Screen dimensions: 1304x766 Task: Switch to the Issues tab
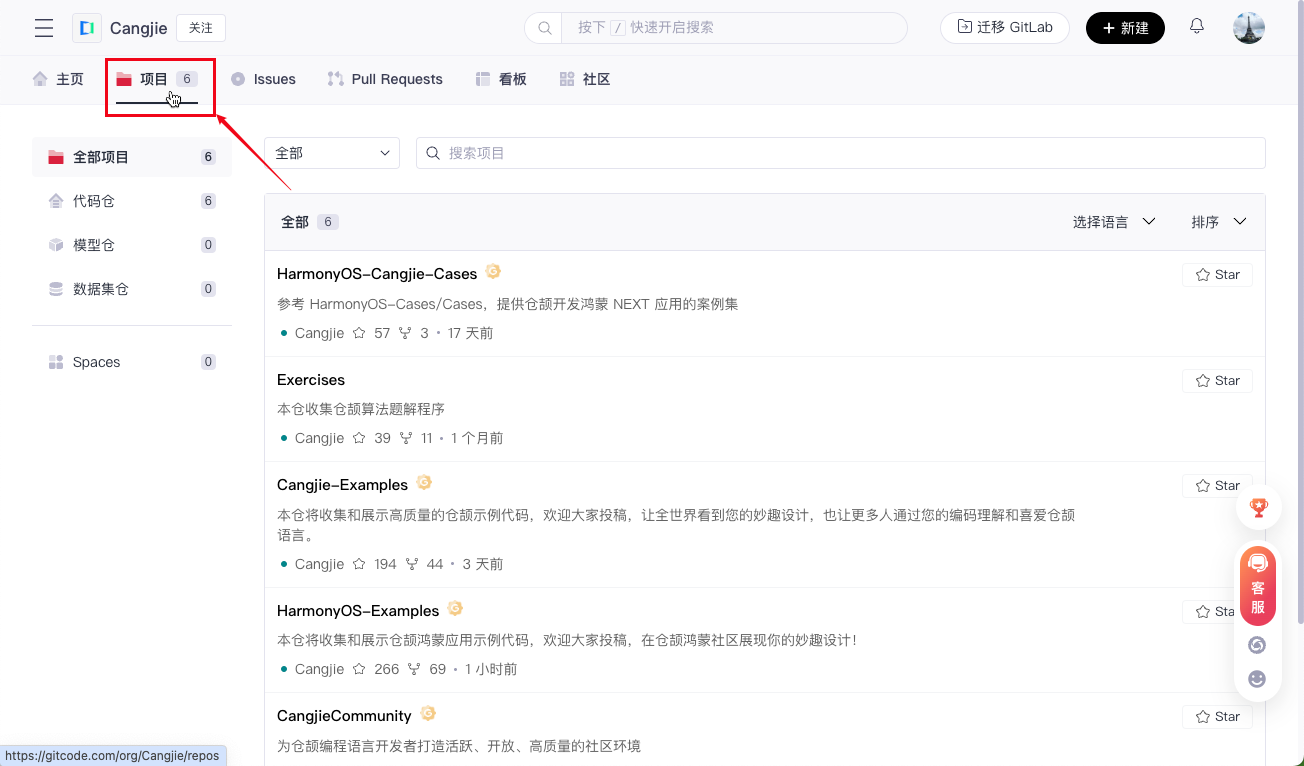[263, 79]
